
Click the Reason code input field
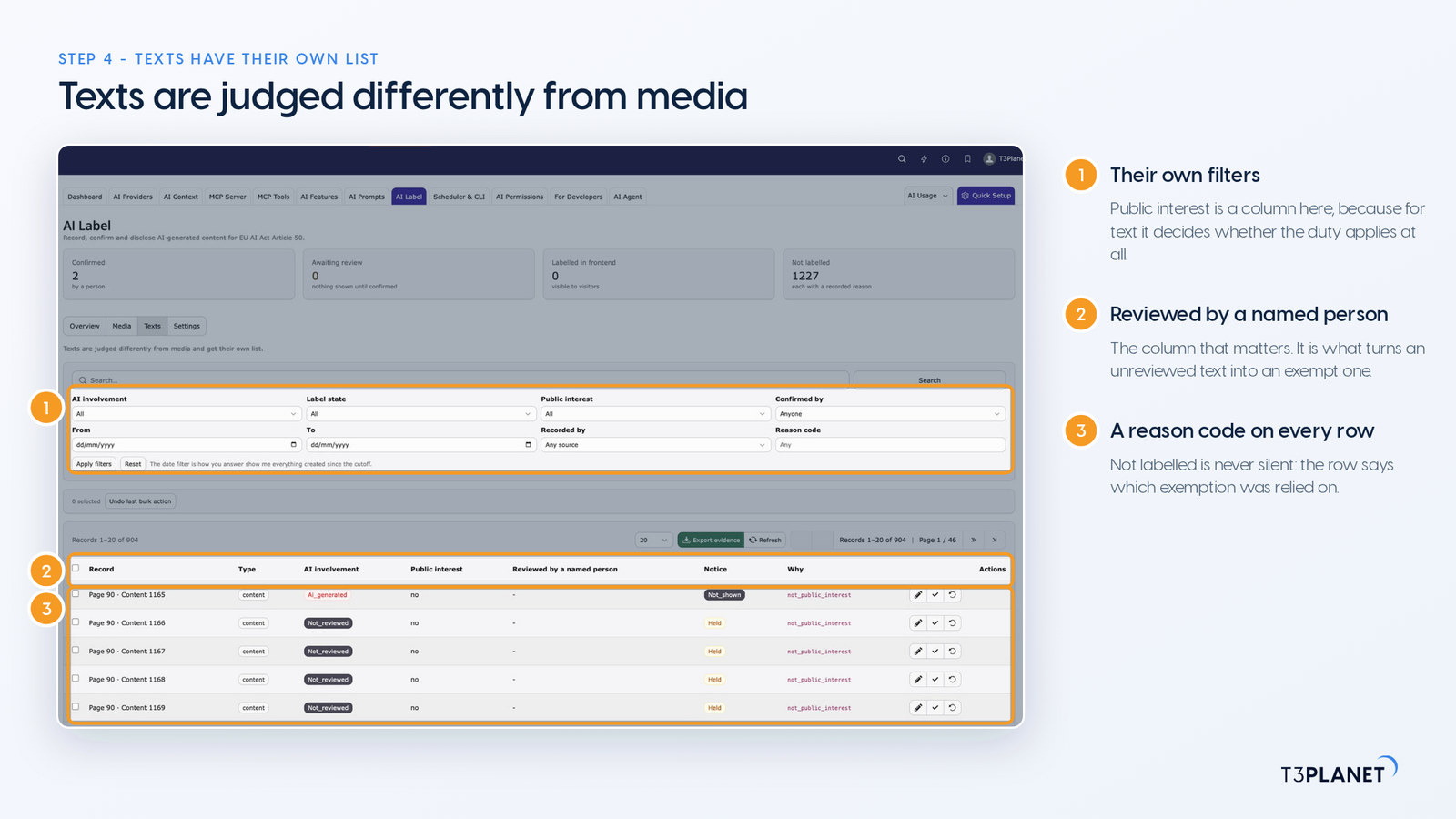890,445
